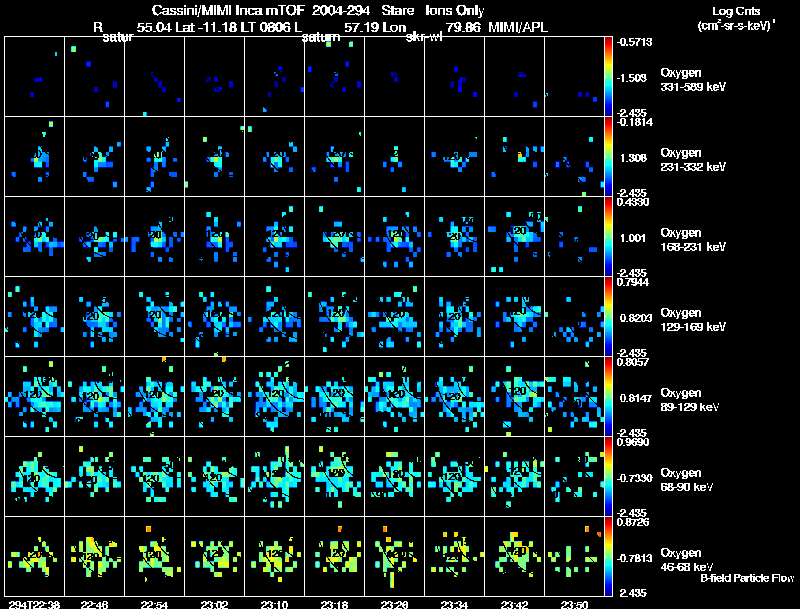Click the Log Cnts colorbar heading
800x609 pixels.
point(736,11)
